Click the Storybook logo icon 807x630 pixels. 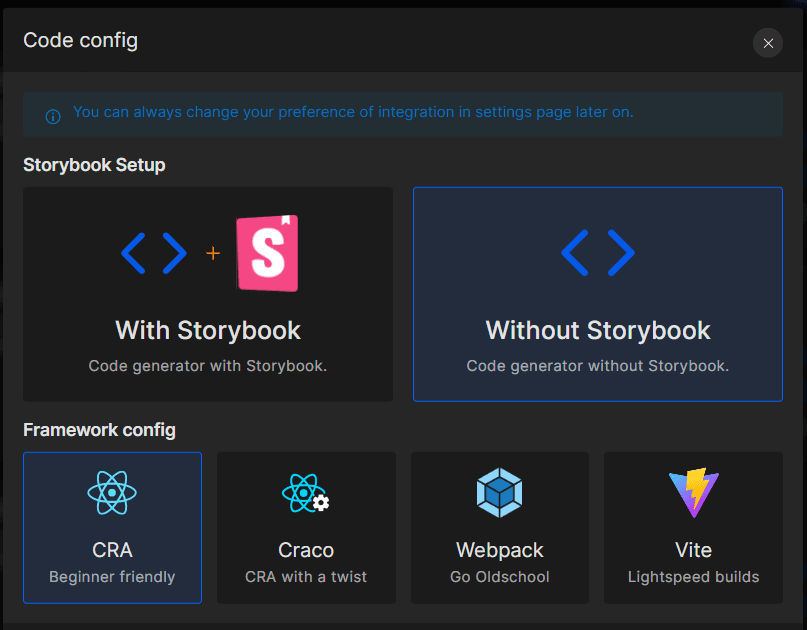(266, 253)
